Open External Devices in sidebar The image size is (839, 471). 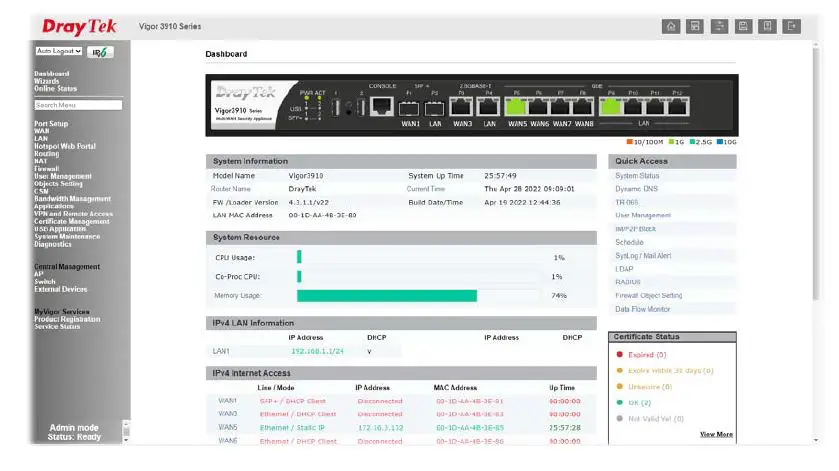click(x=60, y=289)
